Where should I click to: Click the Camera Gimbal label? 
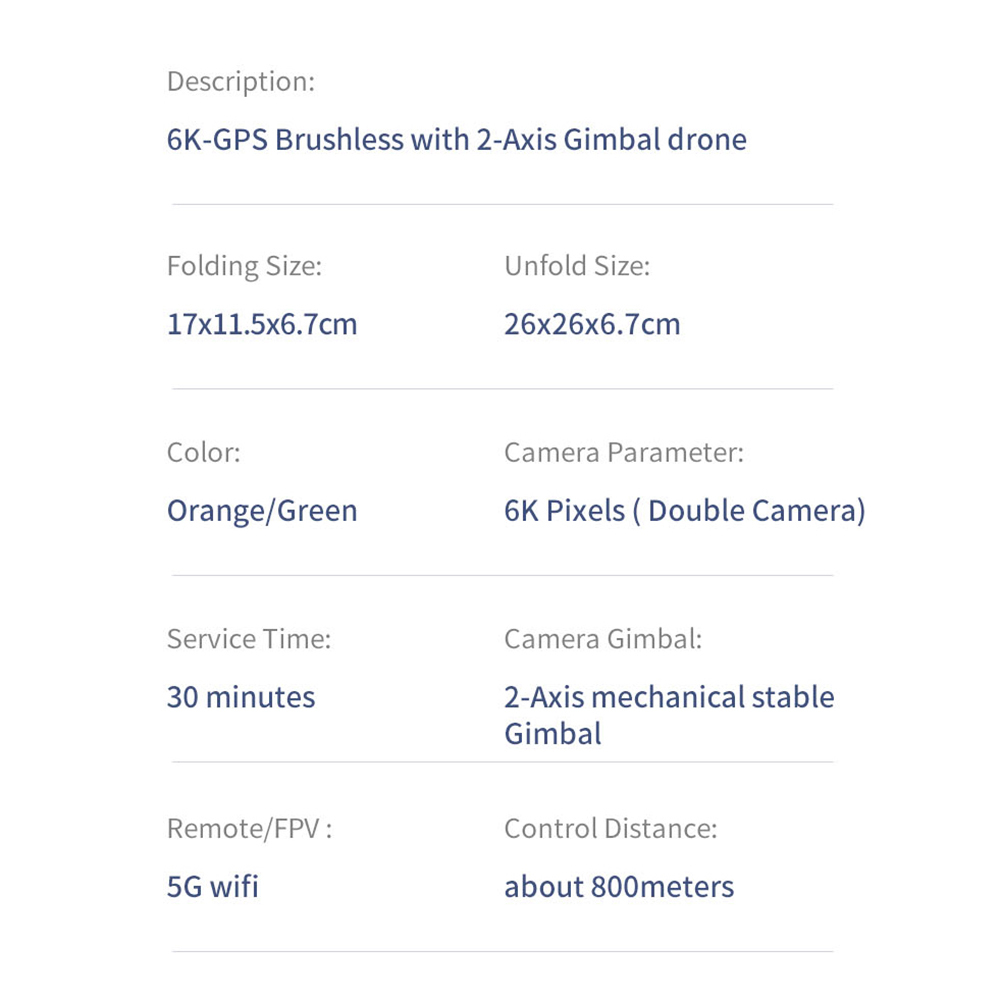603,639
